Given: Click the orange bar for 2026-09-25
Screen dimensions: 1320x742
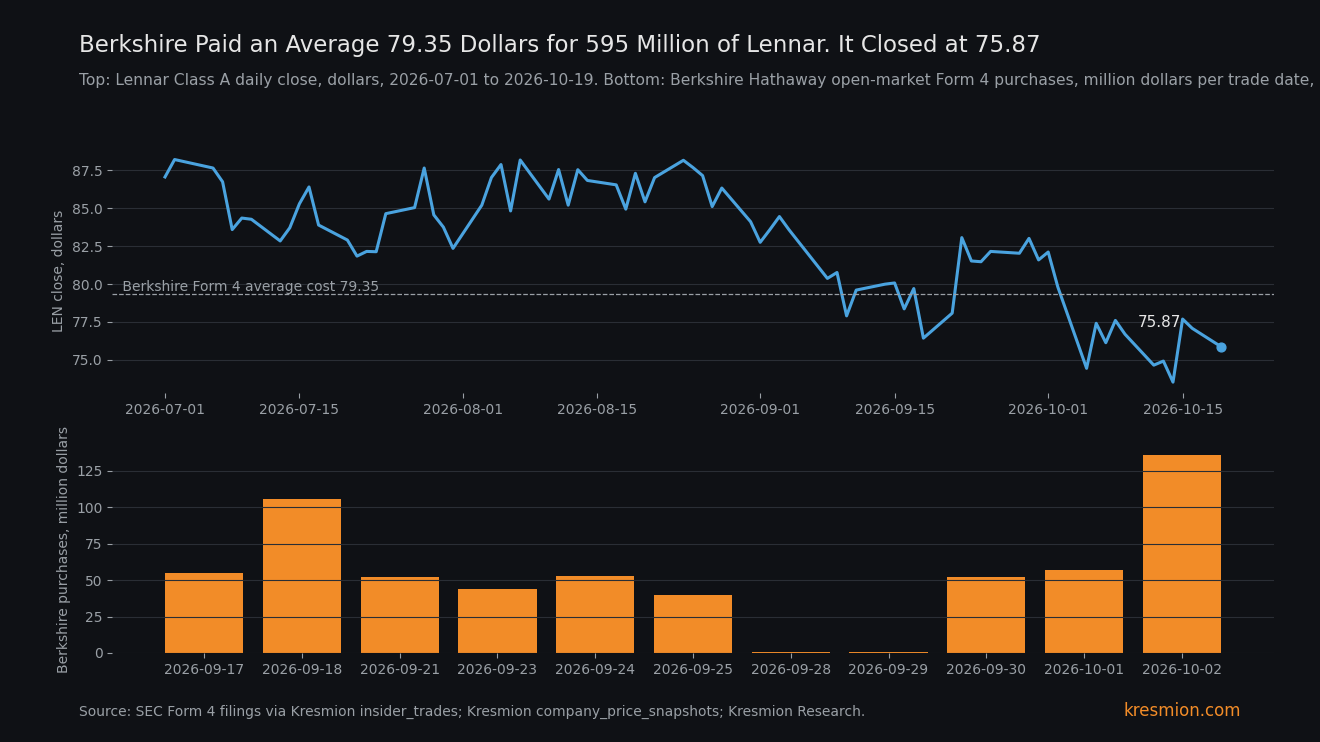Looking at the screenshot, I should 693,624.
